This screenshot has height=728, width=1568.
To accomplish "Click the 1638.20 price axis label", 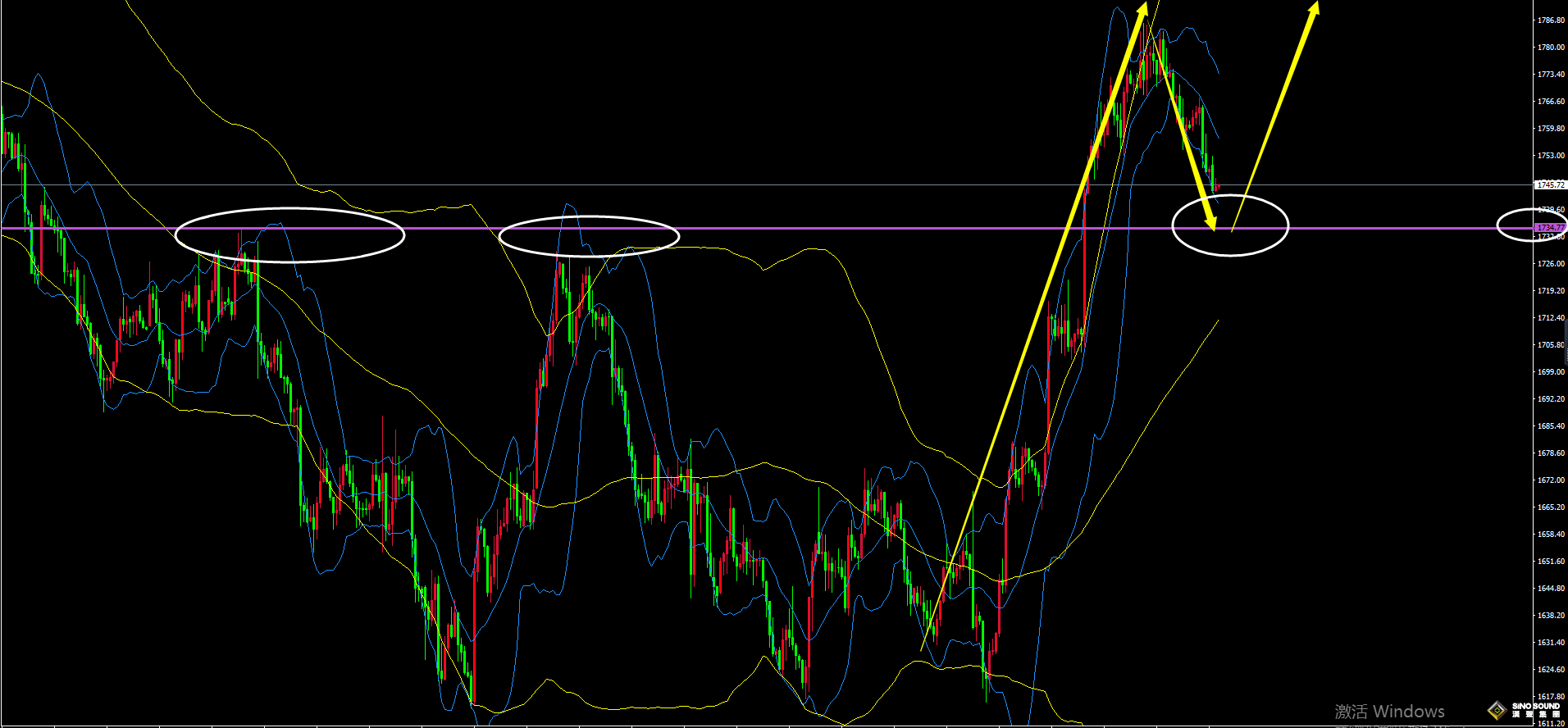I will 1551,615.
